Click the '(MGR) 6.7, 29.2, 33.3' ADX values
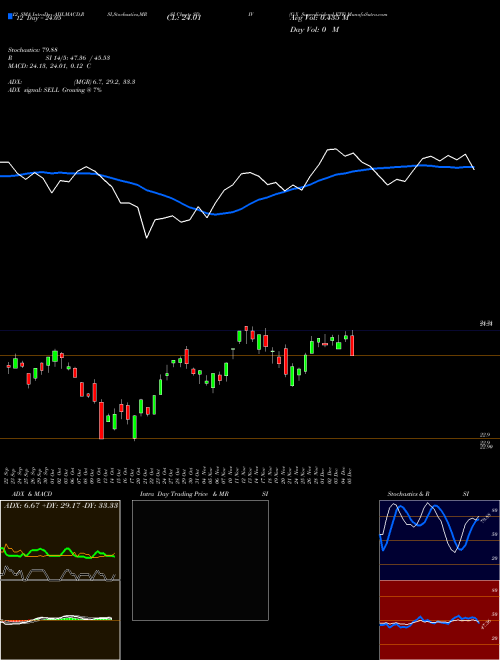 104,82
